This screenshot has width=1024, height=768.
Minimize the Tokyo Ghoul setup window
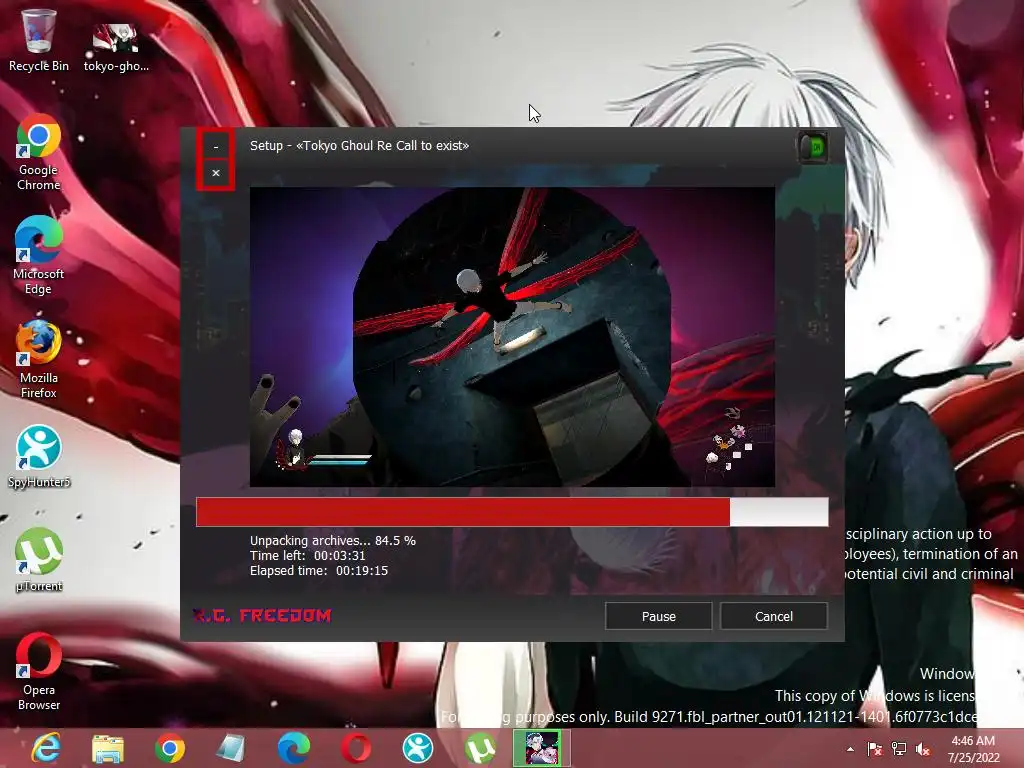pyautogui.click(x=216, y=148)
